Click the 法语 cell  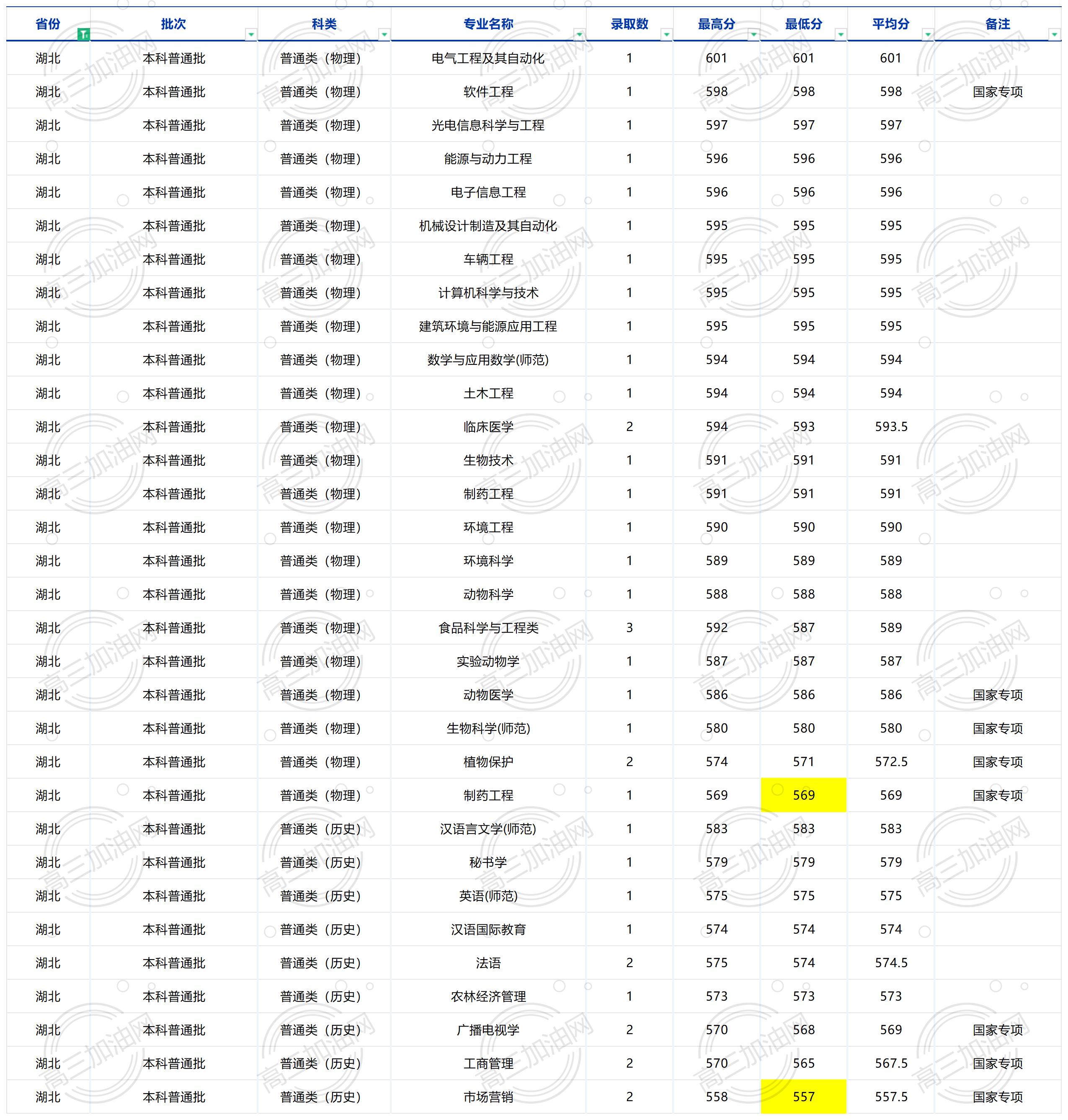pyautogui.click(x=488, y=963)
